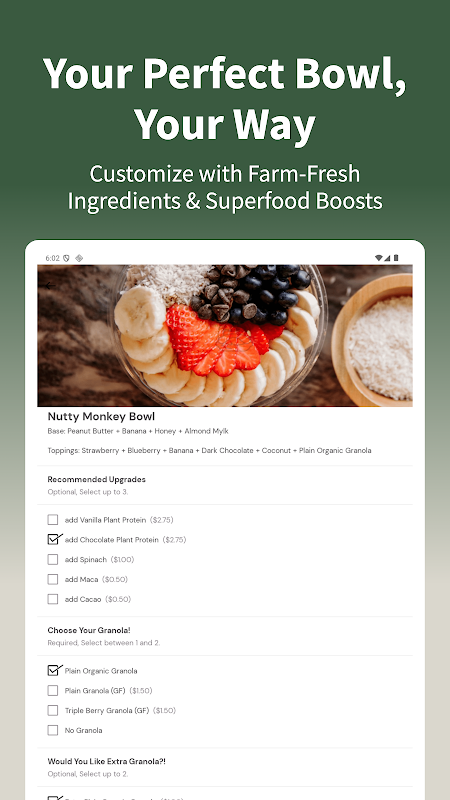
Task: Select the add Cacao checkbox
Action: click(x=53, y=599)
